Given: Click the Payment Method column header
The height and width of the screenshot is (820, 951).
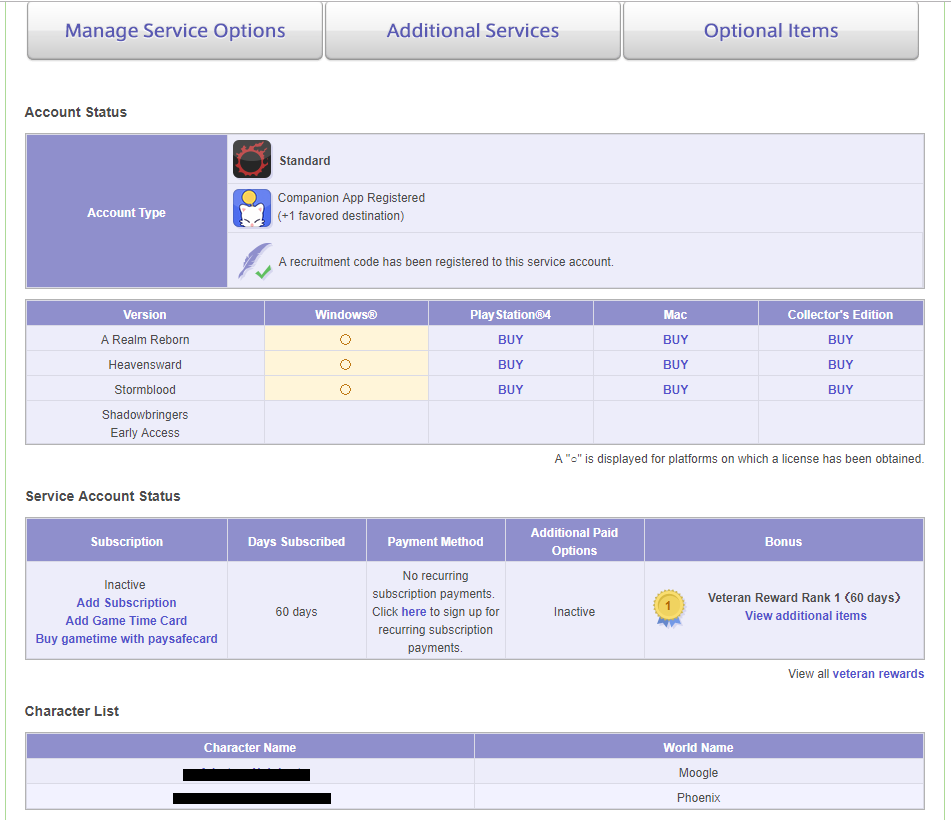Looking at the screenshot, I should tap(435, 541).
